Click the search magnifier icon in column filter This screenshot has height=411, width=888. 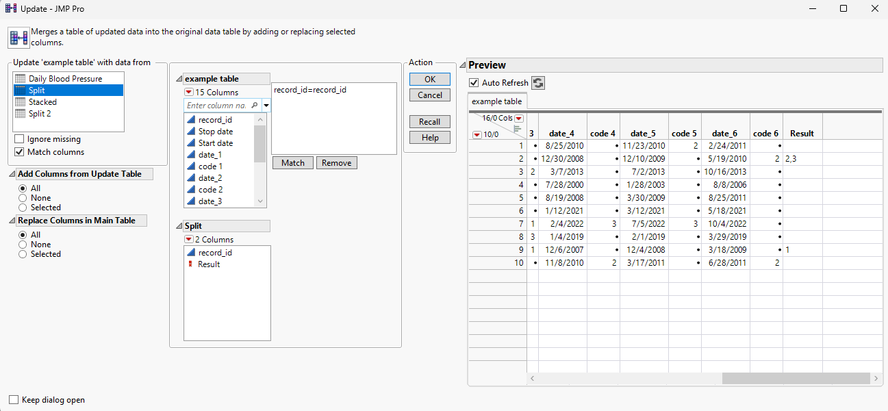coord(254,105)
